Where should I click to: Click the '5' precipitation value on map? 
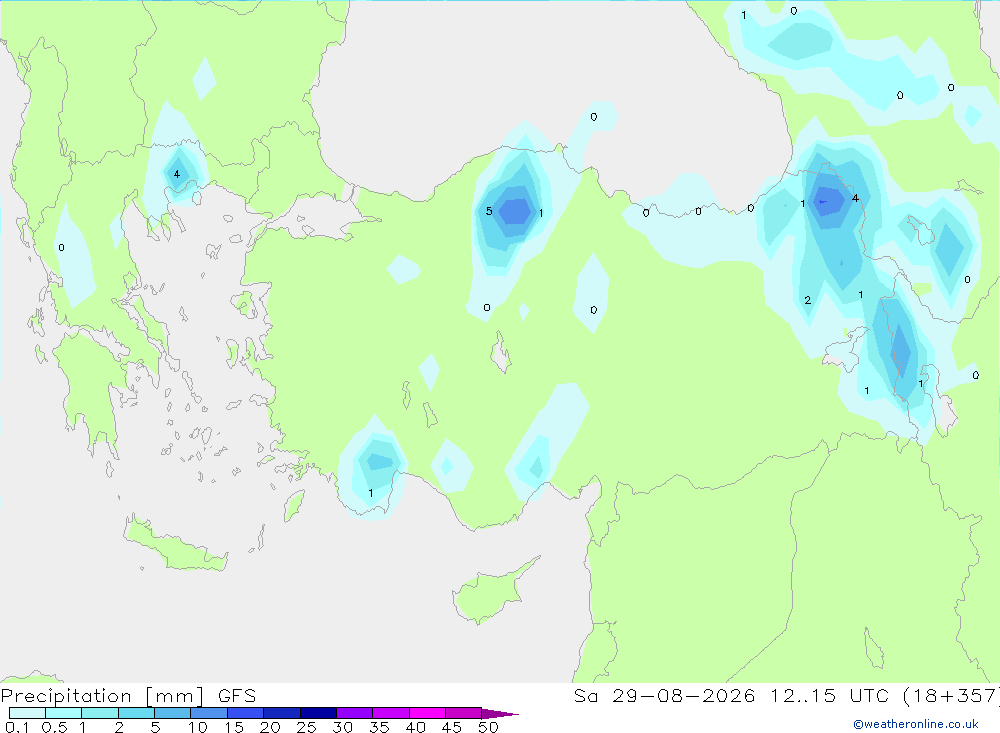pos(489,211)
